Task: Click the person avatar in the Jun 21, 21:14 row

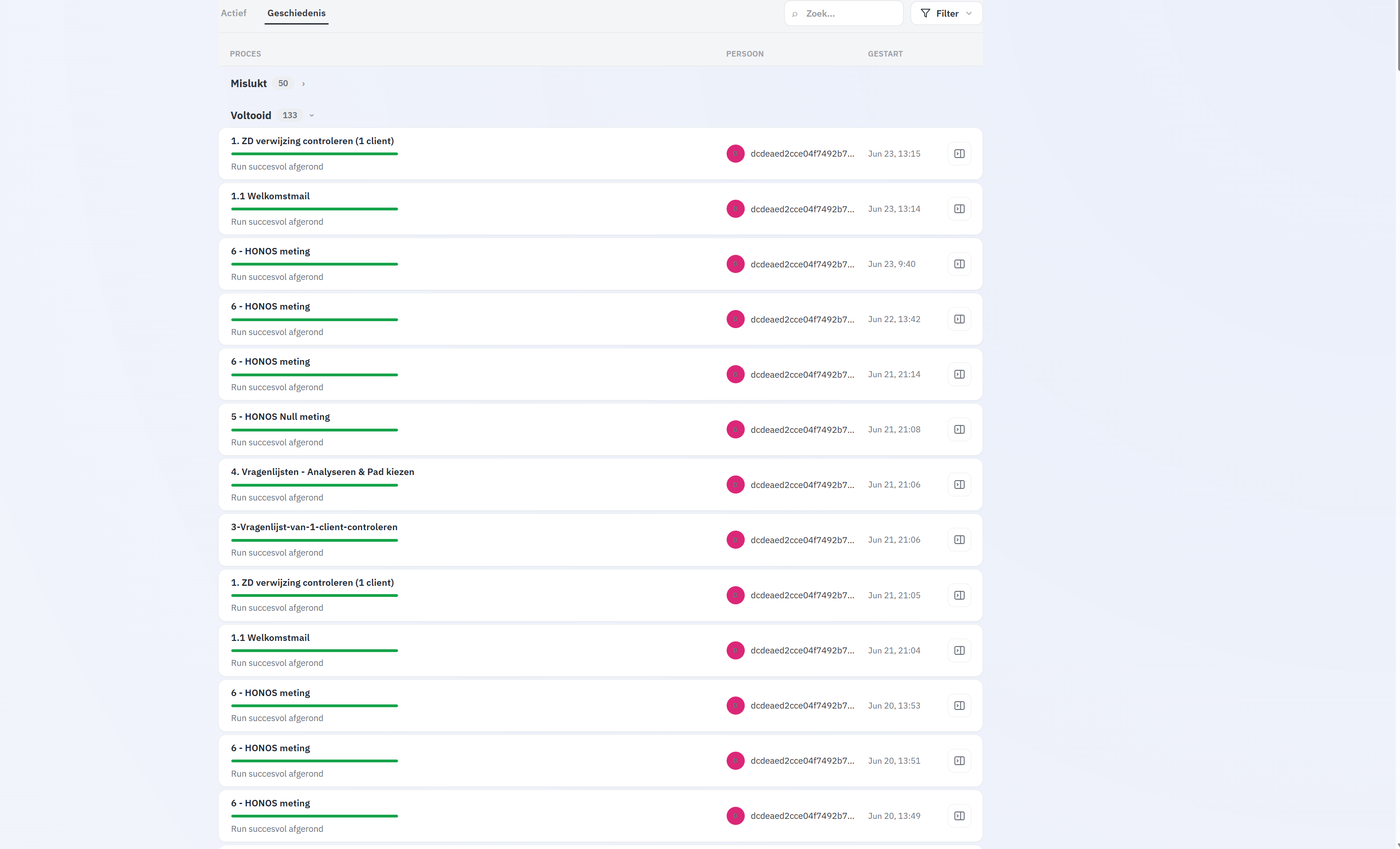Action: click(x=735, y=374)
